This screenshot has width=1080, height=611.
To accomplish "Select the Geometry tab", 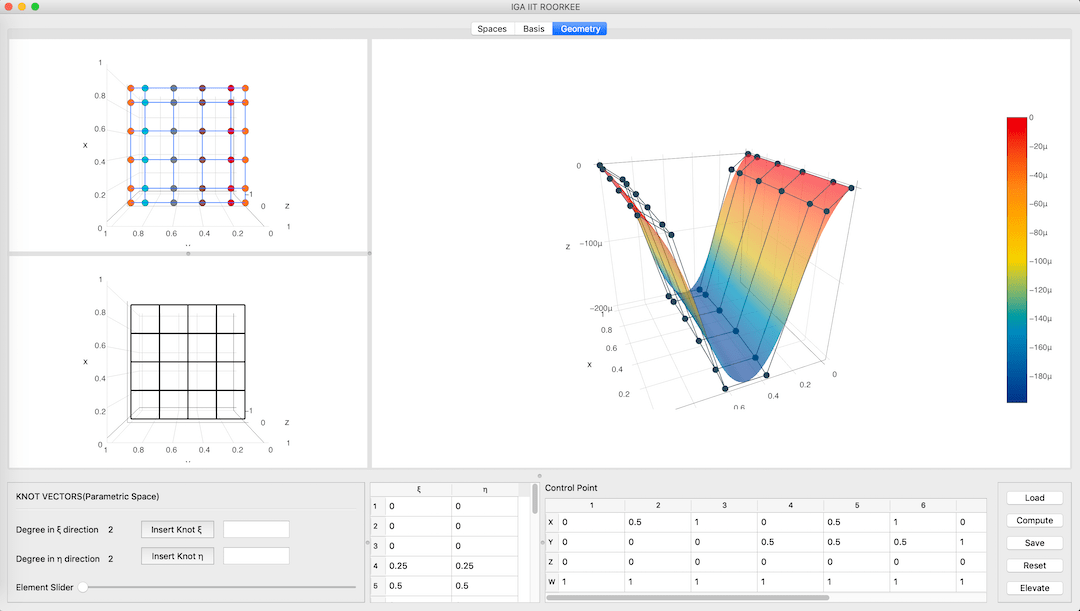I will (x=580, y=29).
